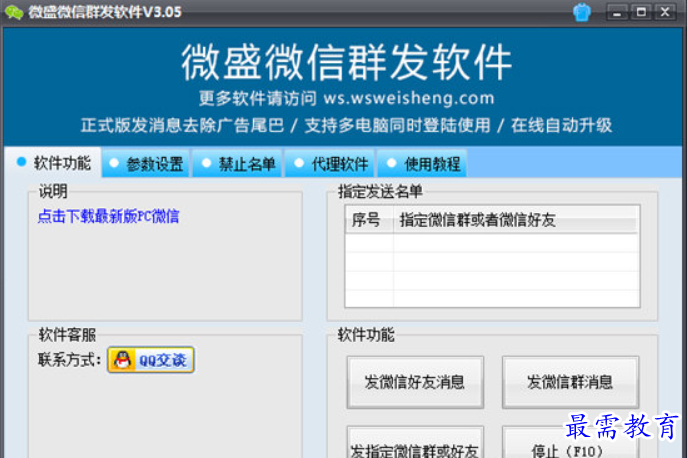This screenshot has width=687, height=458.
Task: Go to the 使用教程 tab
Action: tap(422, 164)
